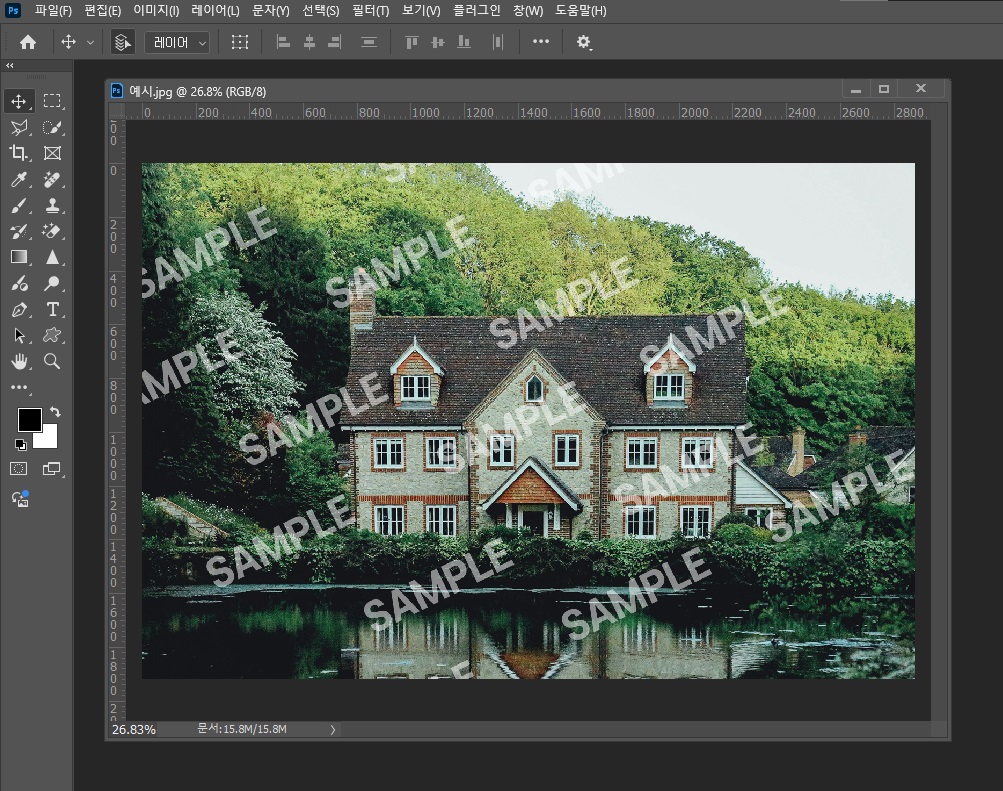Maximize the 예시.jpg document window
Screen dimensions: 1003x791
coord(884,89)
